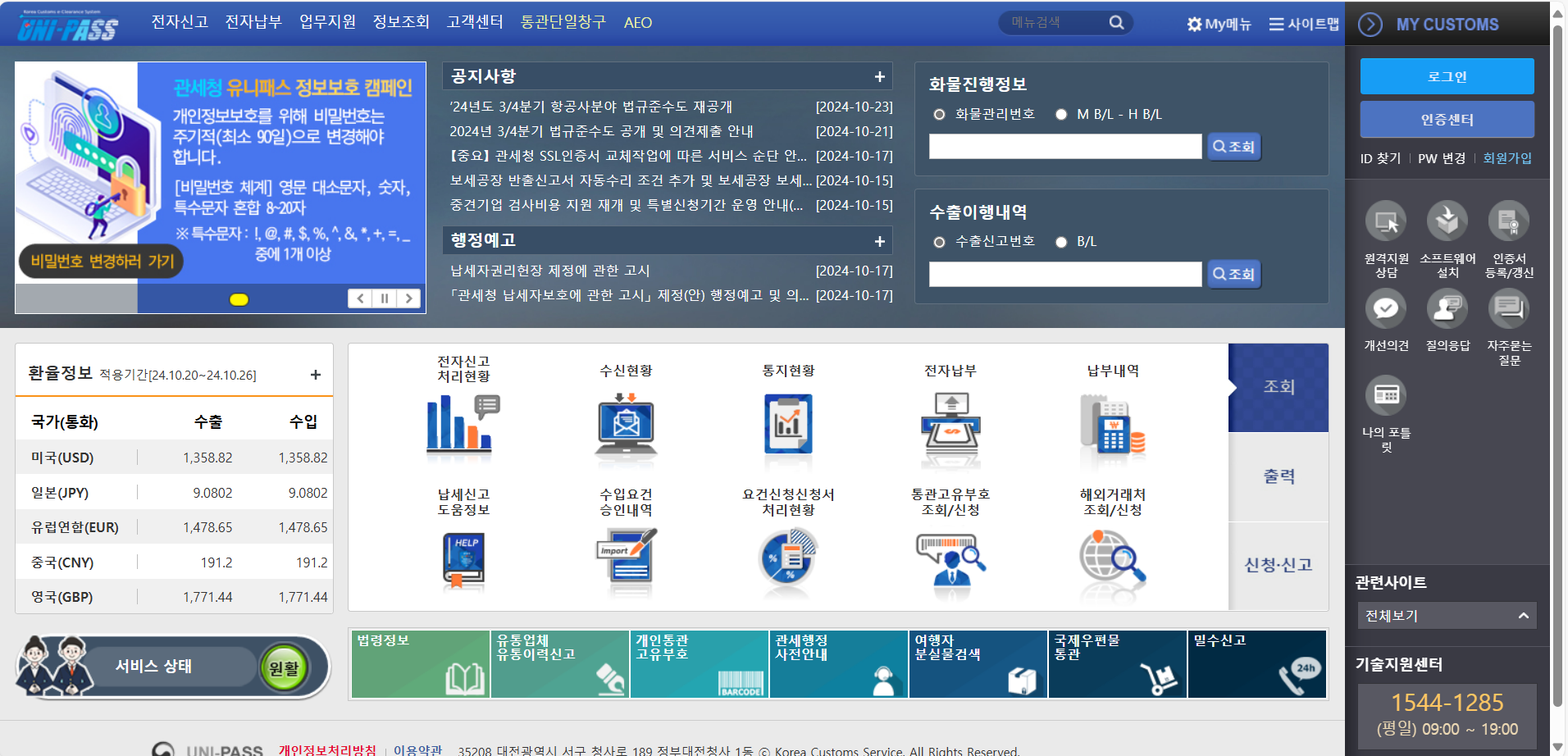Show previous banner slide
This screenshot has height=756, width=1568.
(359, 298)
